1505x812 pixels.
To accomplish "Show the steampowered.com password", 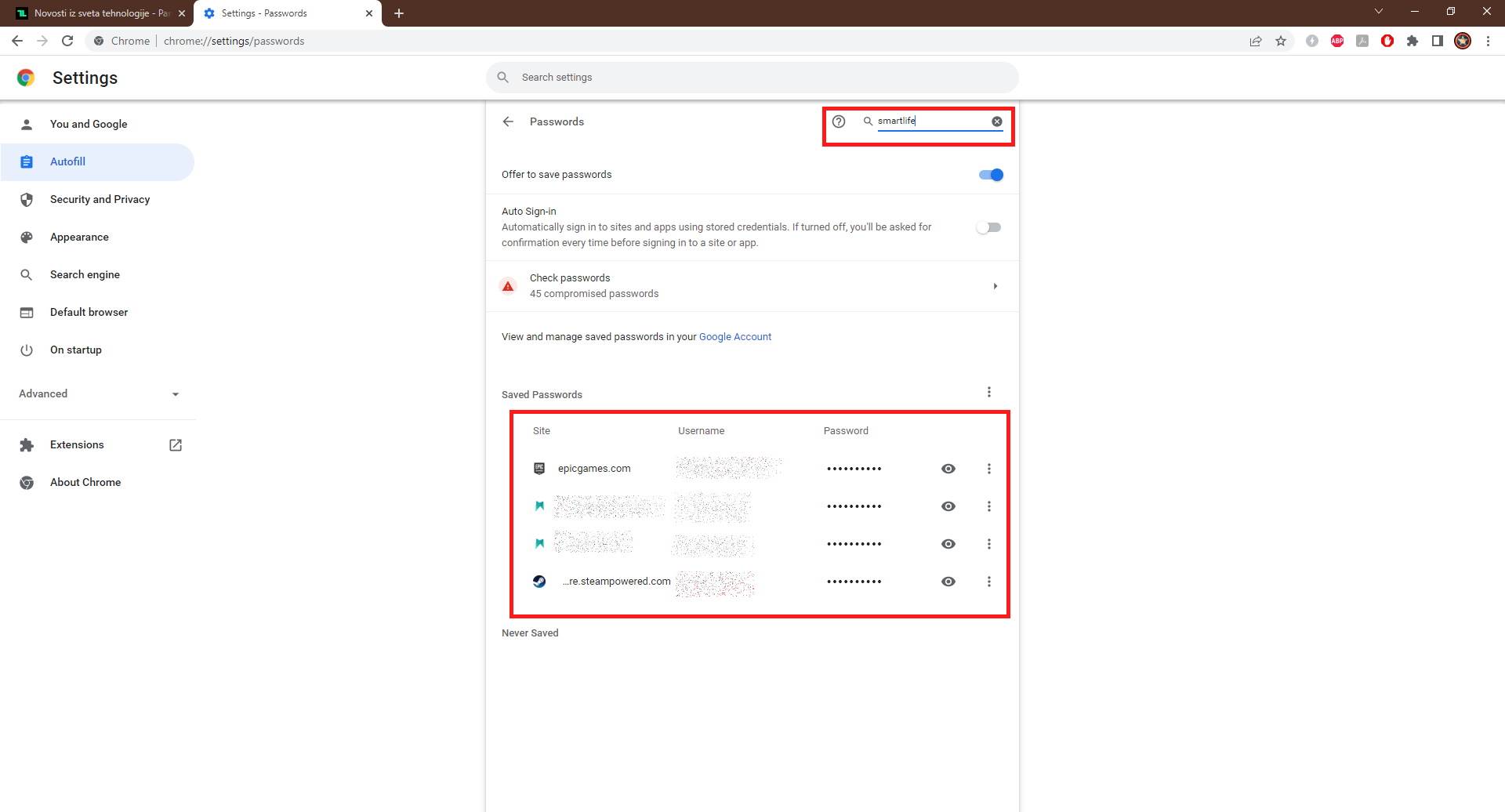I will [948, 581].
